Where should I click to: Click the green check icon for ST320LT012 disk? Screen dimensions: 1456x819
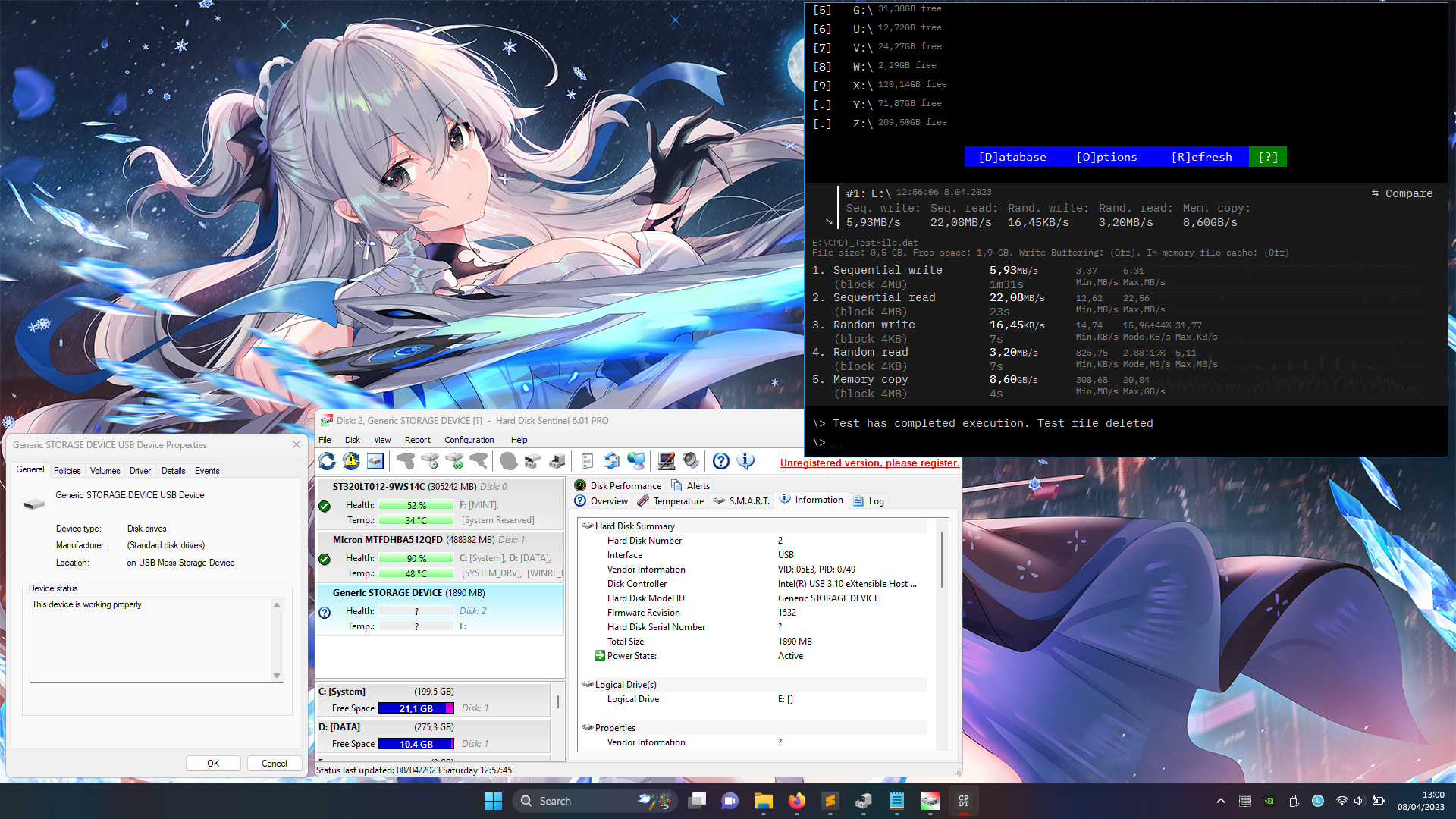point(325,506)
